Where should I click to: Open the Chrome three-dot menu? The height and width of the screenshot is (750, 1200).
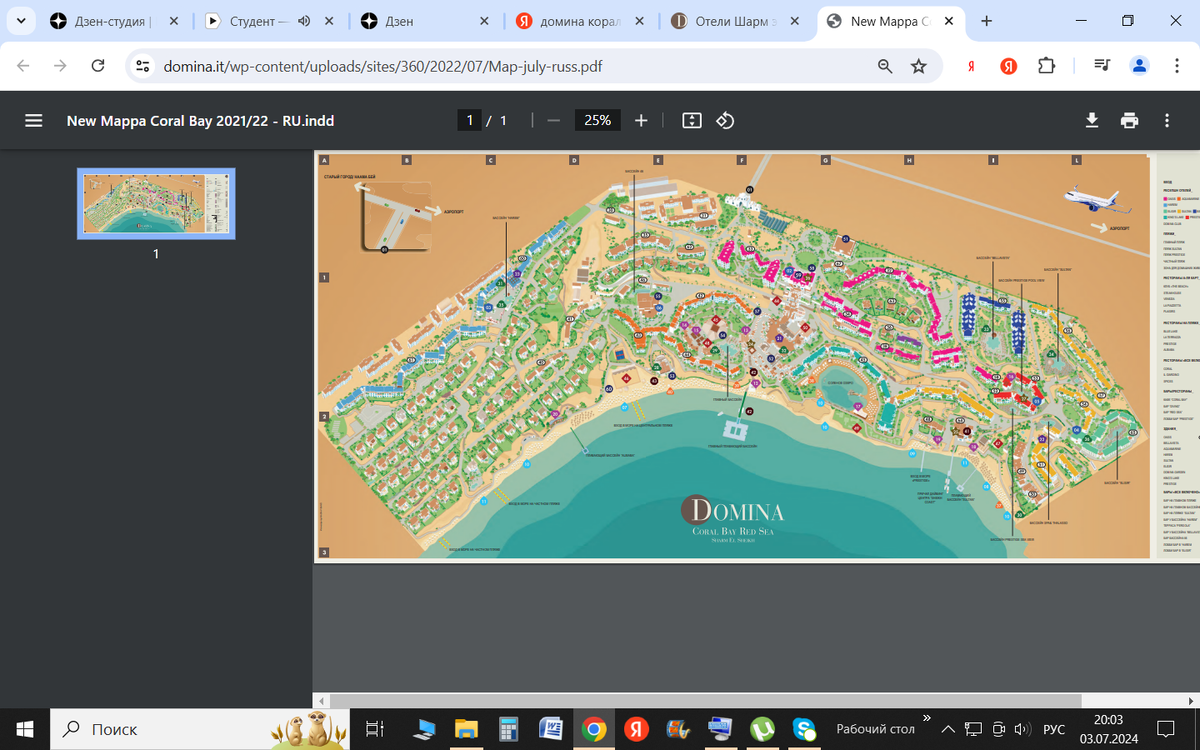point(1176,66)
